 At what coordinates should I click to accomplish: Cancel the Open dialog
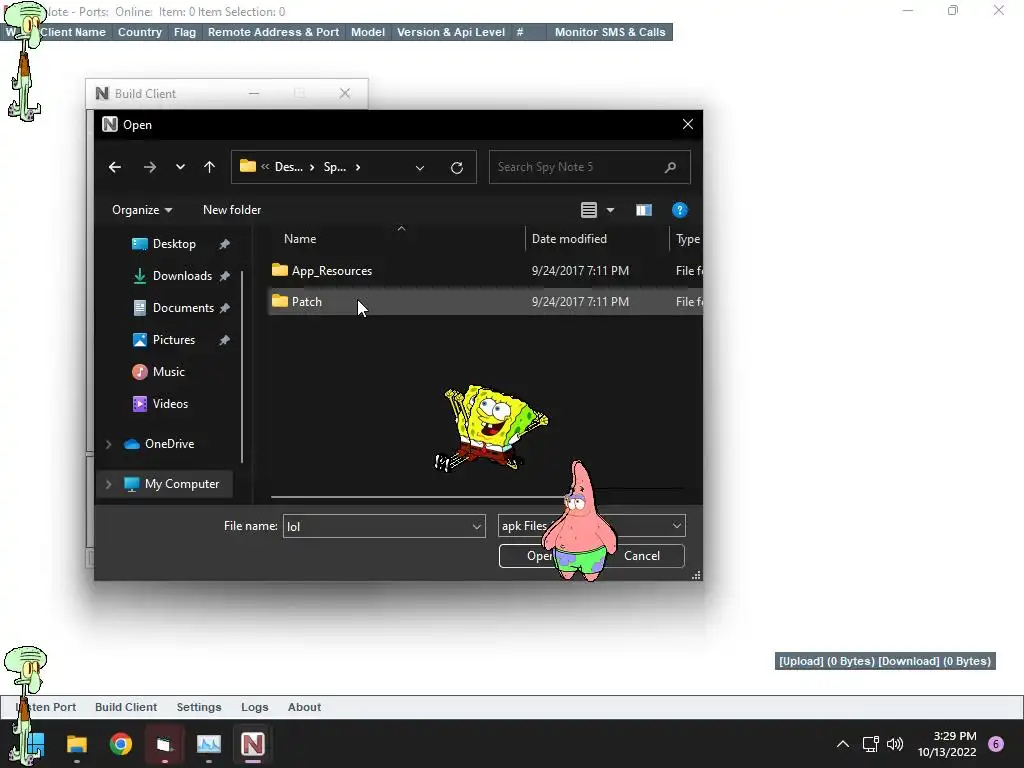[x=642, y=556]
